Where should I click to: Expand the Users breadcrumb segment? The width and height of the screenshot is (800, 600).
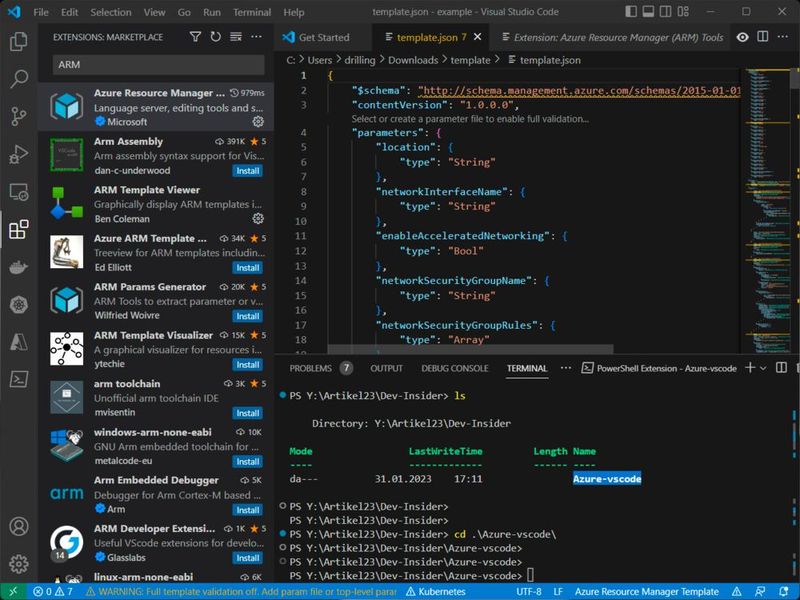(x=319, y=60)
